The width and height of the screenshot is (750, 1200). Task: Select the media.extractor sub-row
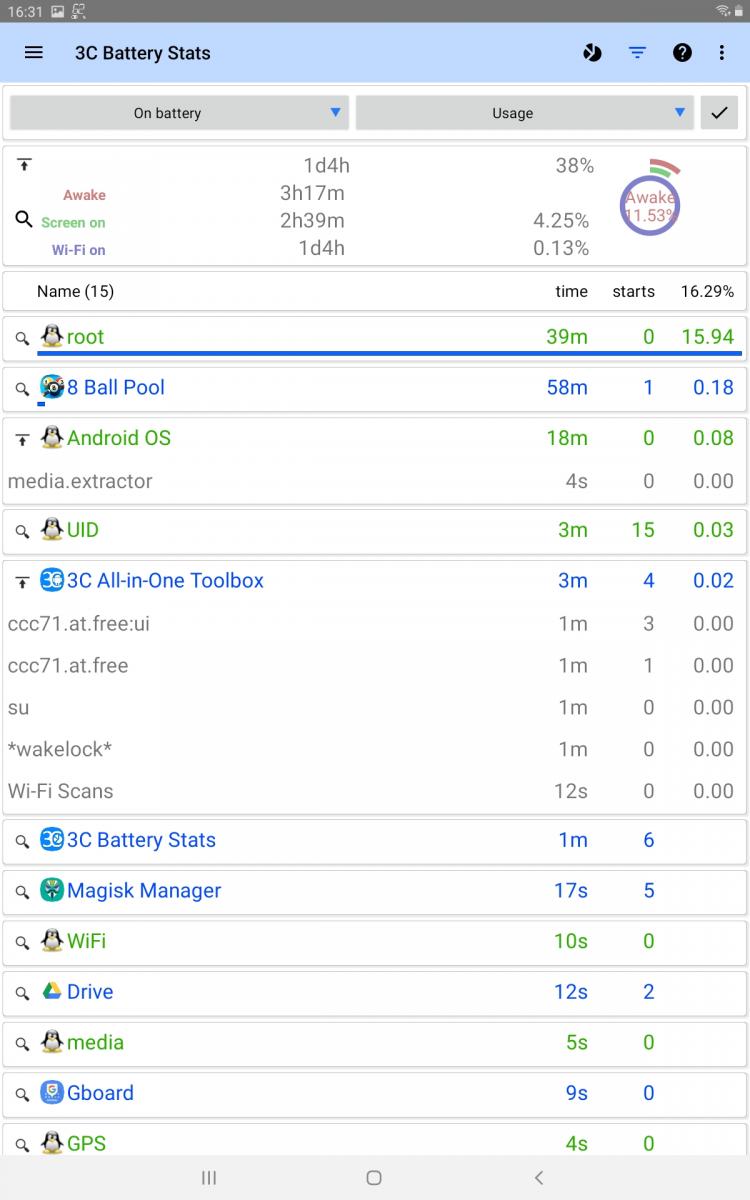click(x=375, y=481)
